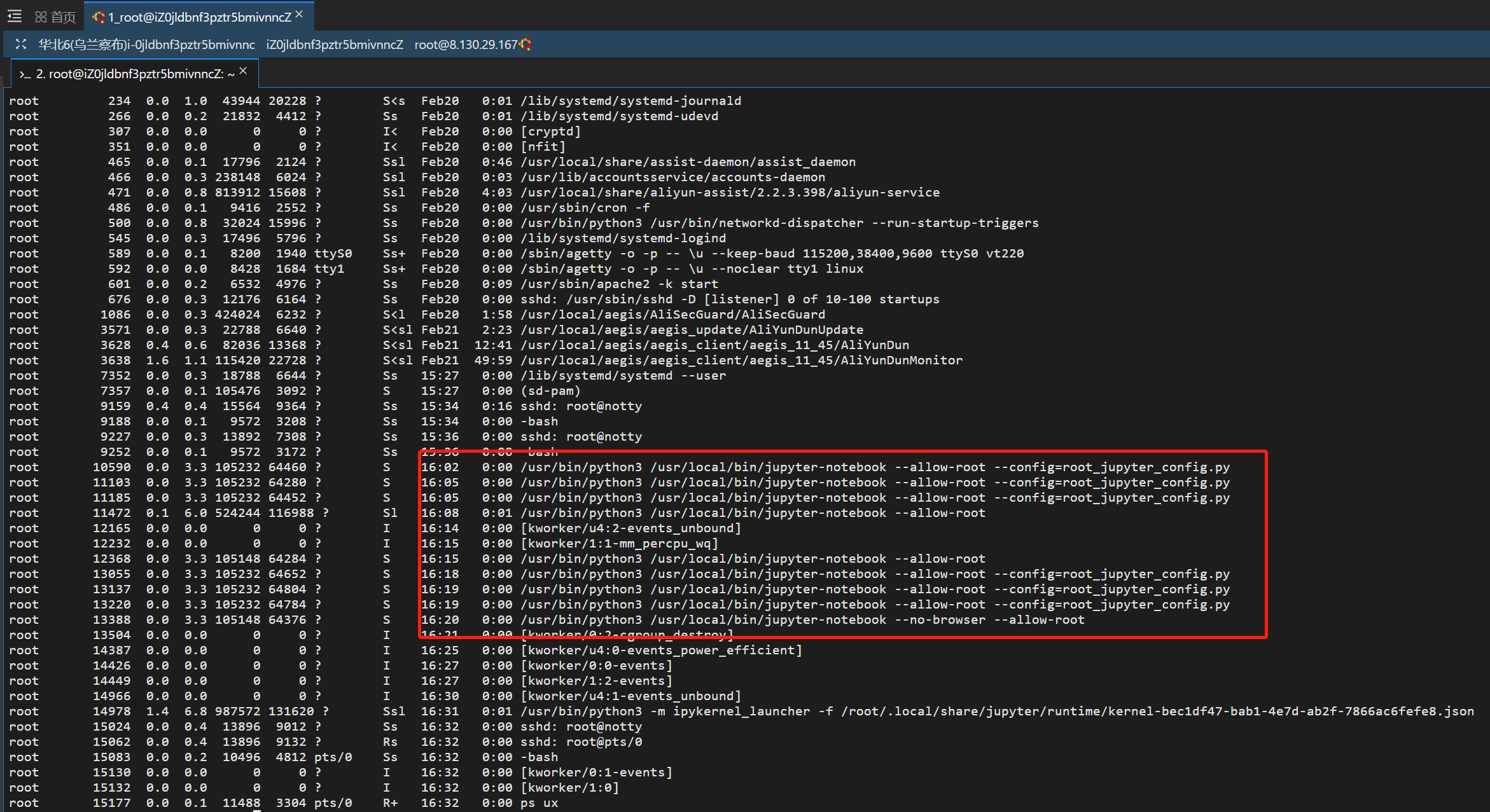This screenshot has width=1490, height=812.
Task: Click the sshd listener command line
Action: (x=730, y=299)
